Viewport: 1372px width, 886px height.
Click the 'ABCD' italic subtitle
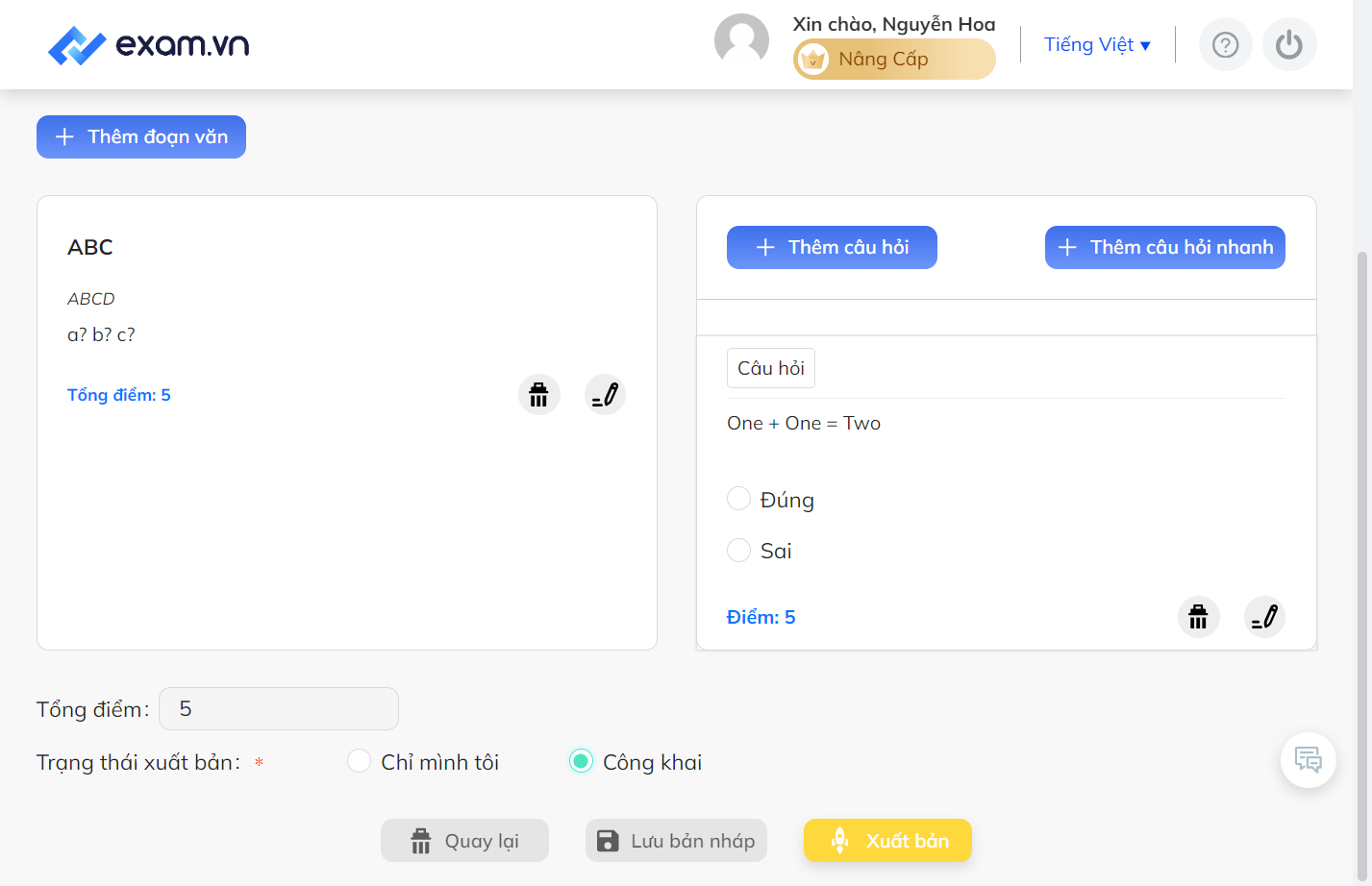tap(91, 299)
